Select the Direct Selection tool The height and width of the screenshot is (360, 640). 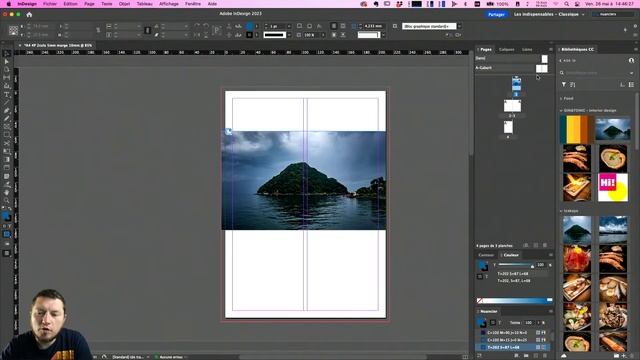coord(7,62)
